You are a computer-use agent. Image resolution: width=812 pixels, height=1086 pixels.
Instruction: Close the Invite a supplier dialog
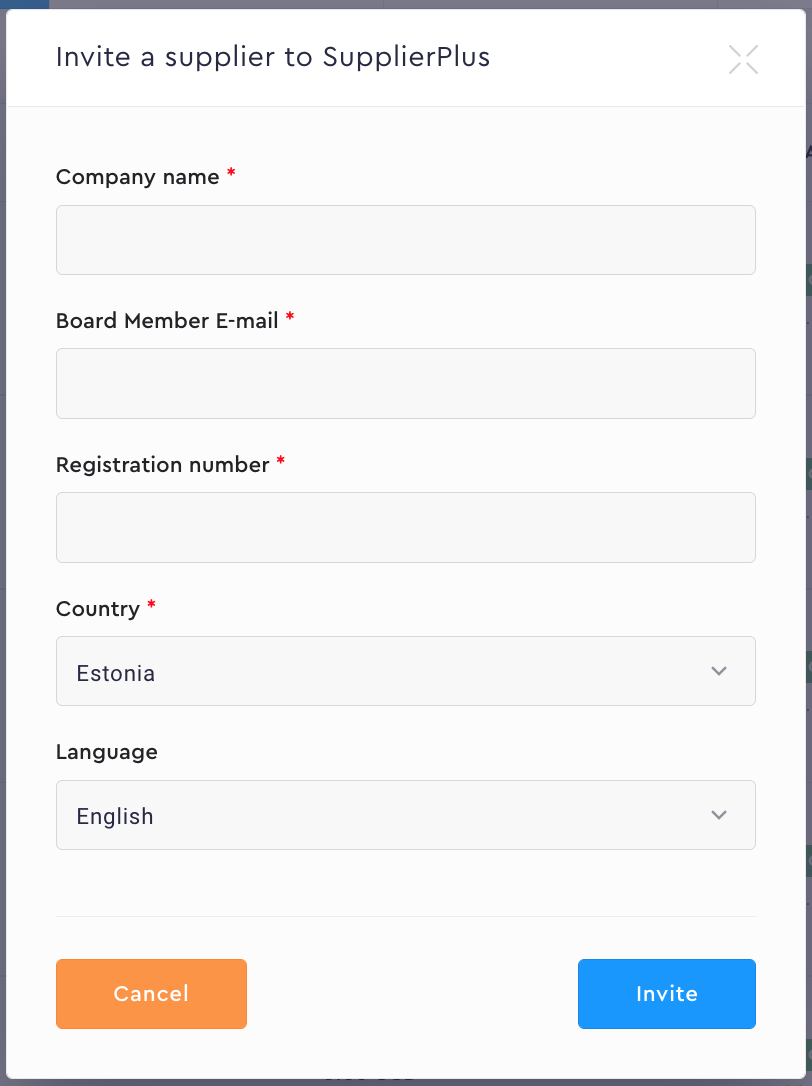[743, 60]
